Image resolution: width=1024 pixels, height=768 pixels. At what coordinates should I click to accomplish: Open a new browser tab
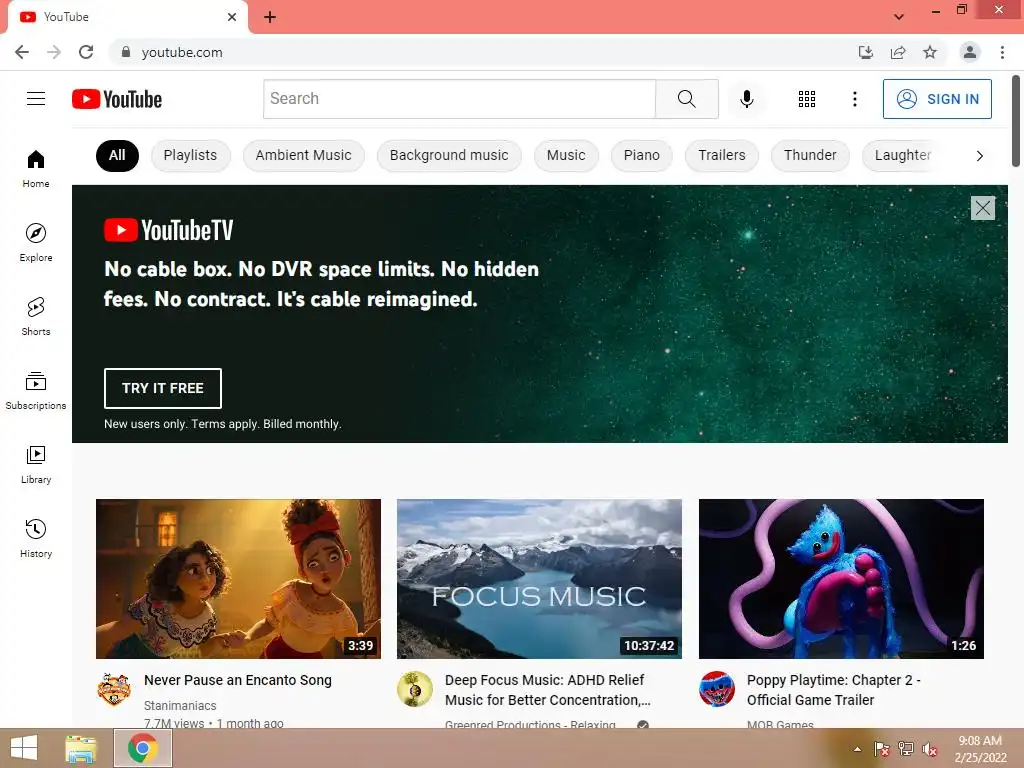tap(270, 17)
